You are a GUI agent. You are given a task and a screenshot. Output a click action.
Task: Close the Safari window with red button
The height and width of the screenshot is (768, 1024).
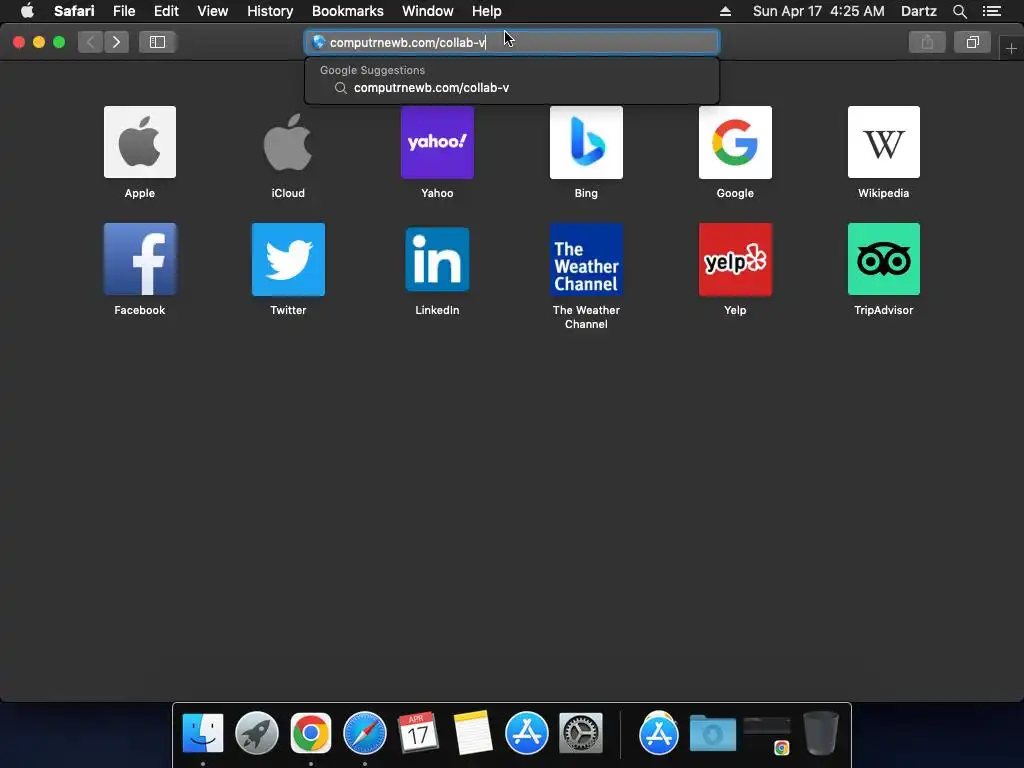pyautogui.click(x=19, y=42)
